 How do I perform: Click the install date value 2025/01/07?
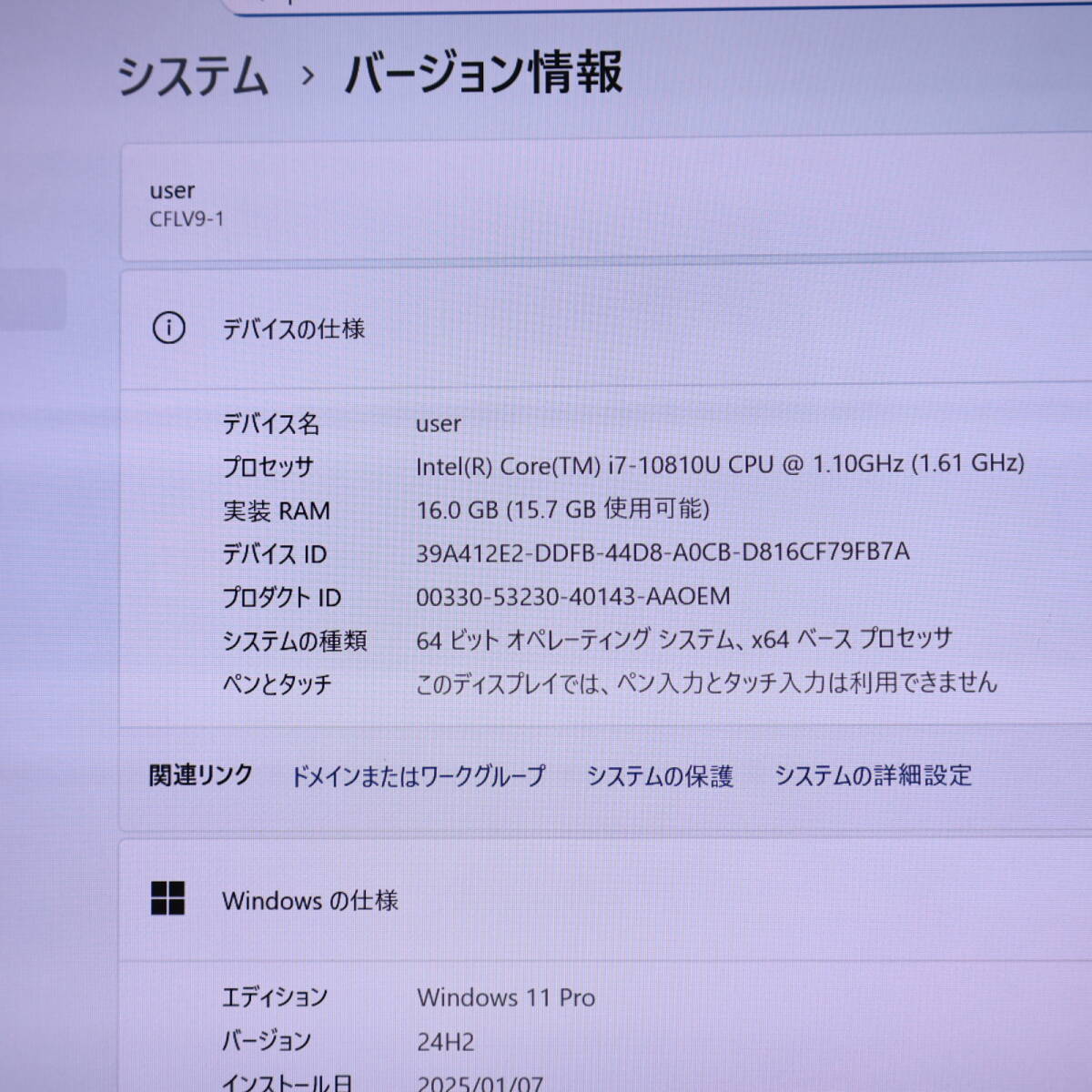click(x=480, y=1084)
